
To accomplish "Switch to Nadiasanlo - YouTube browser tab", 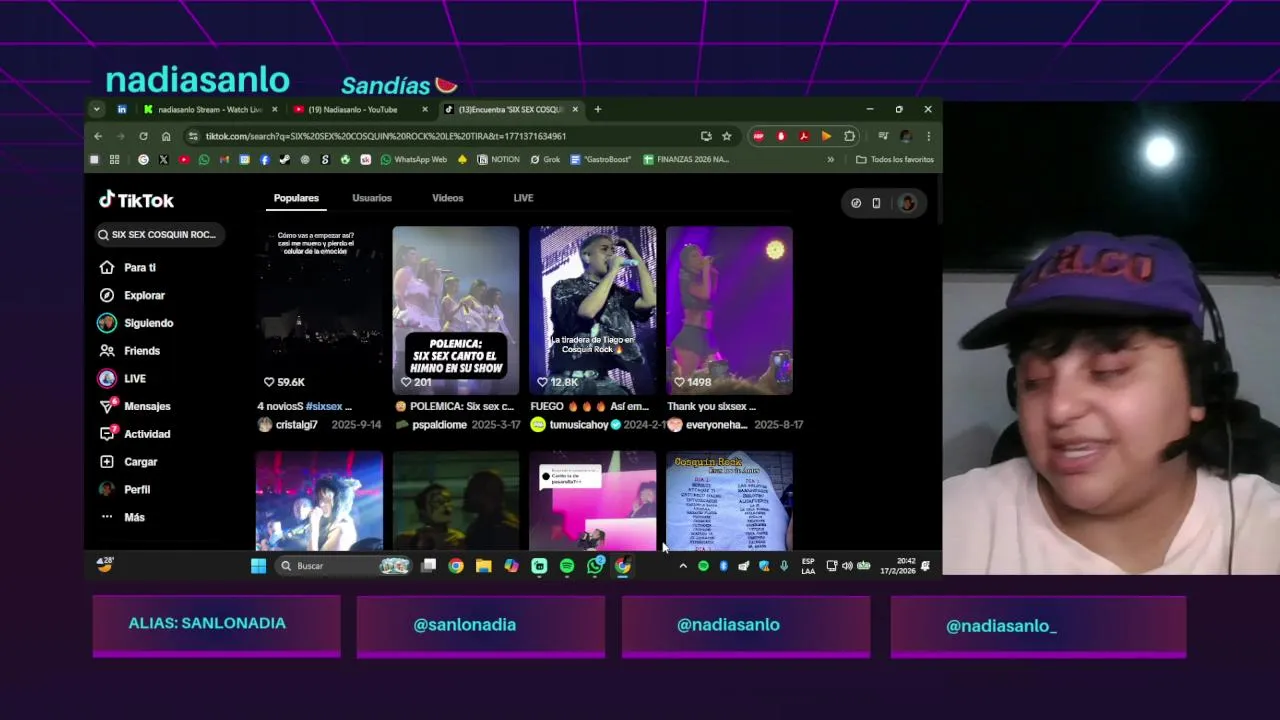I will [352, 110].
